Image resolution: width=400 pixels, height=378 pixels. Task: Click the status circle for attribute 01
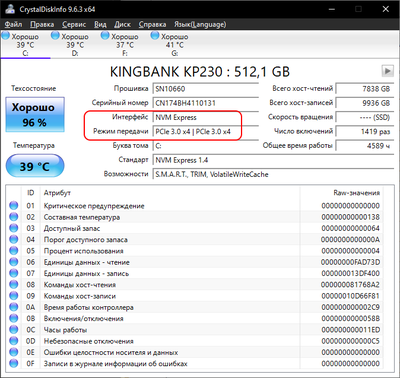[14, 206]
